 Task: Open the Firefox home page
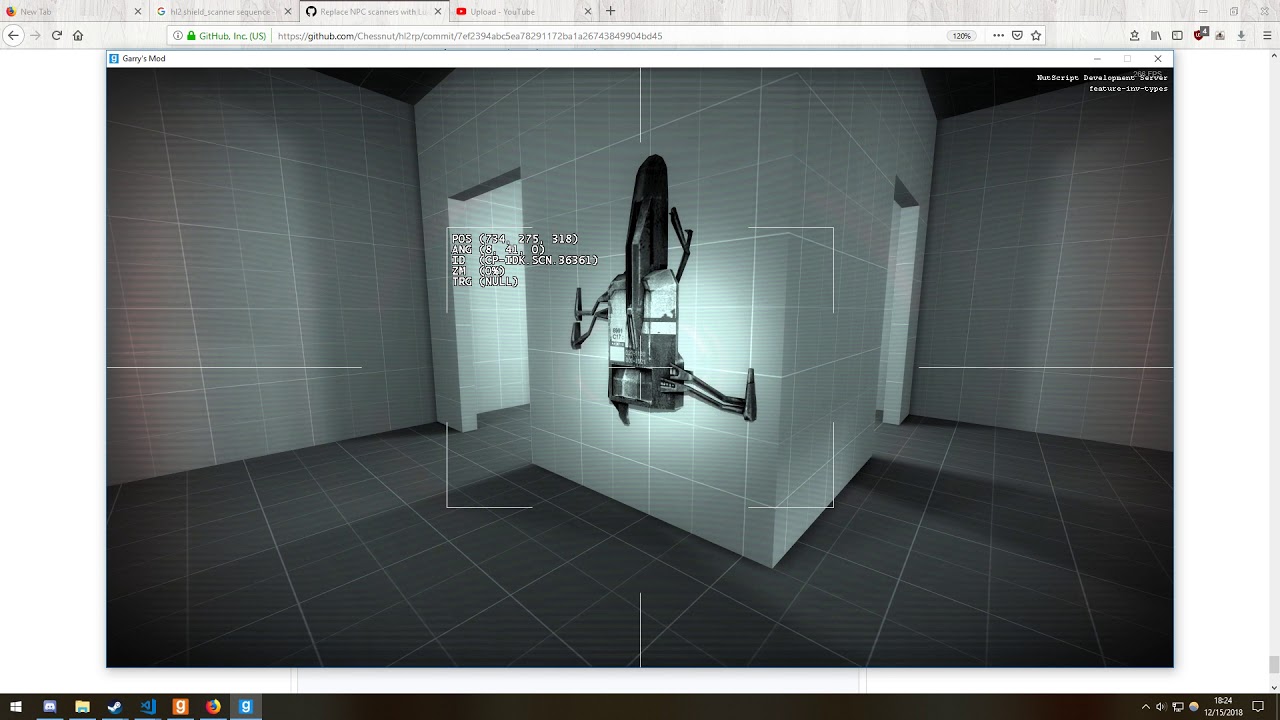[78, 35]
